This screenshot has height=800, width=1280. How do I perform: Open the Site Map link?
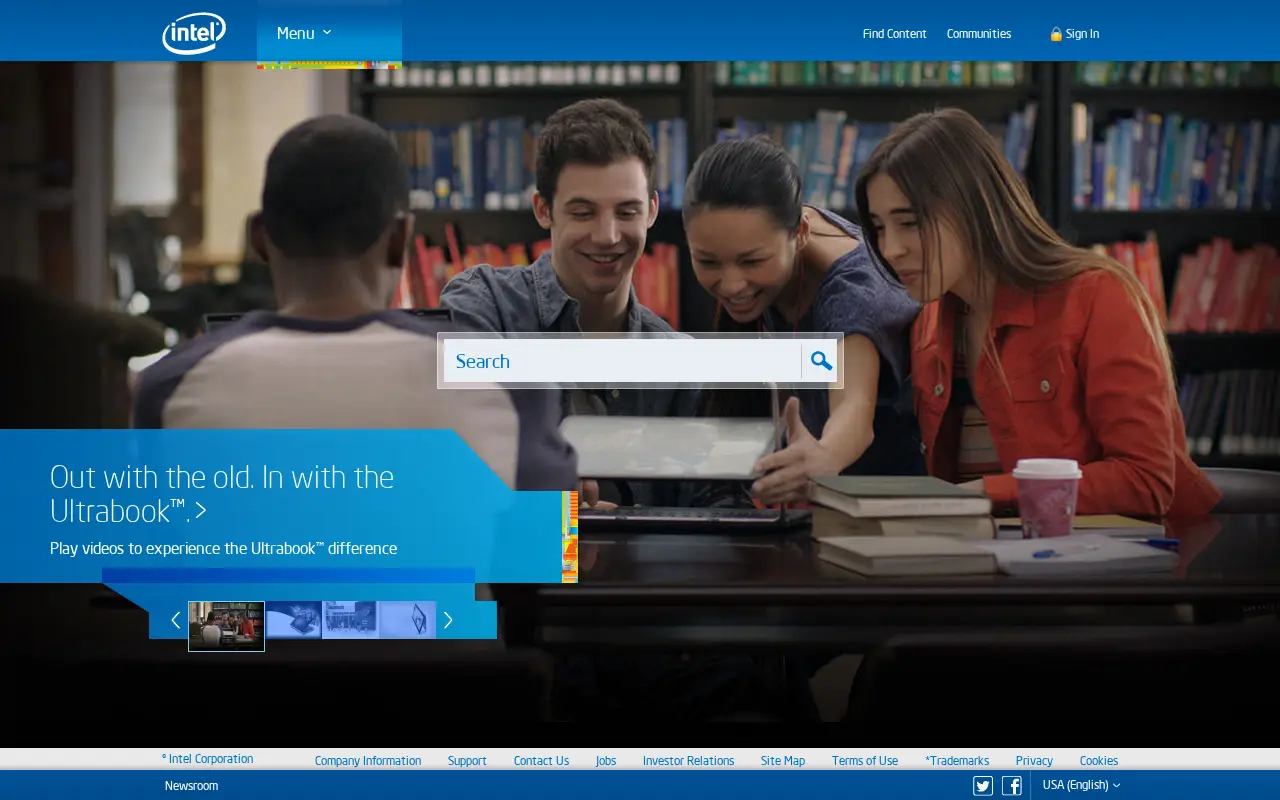coord(783,761)
